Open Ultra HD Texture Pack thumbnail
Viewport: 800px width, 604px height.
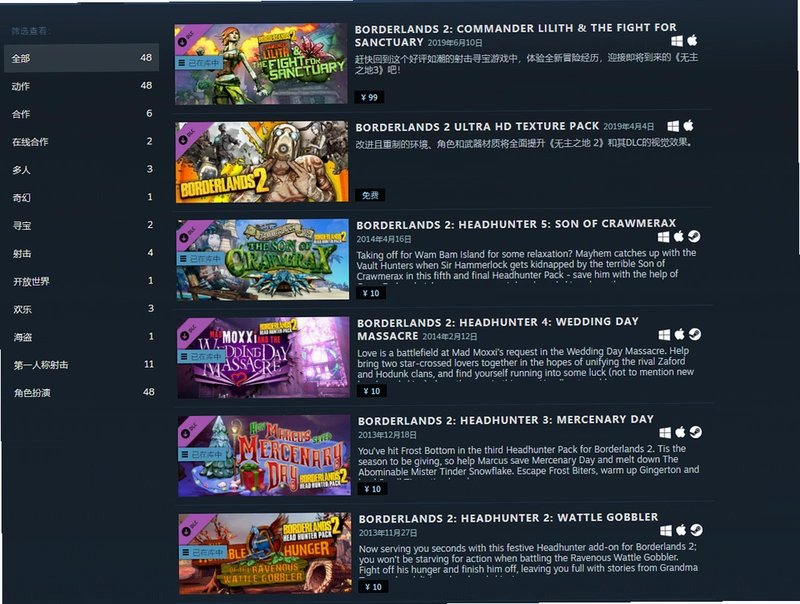tap(262, 162)
